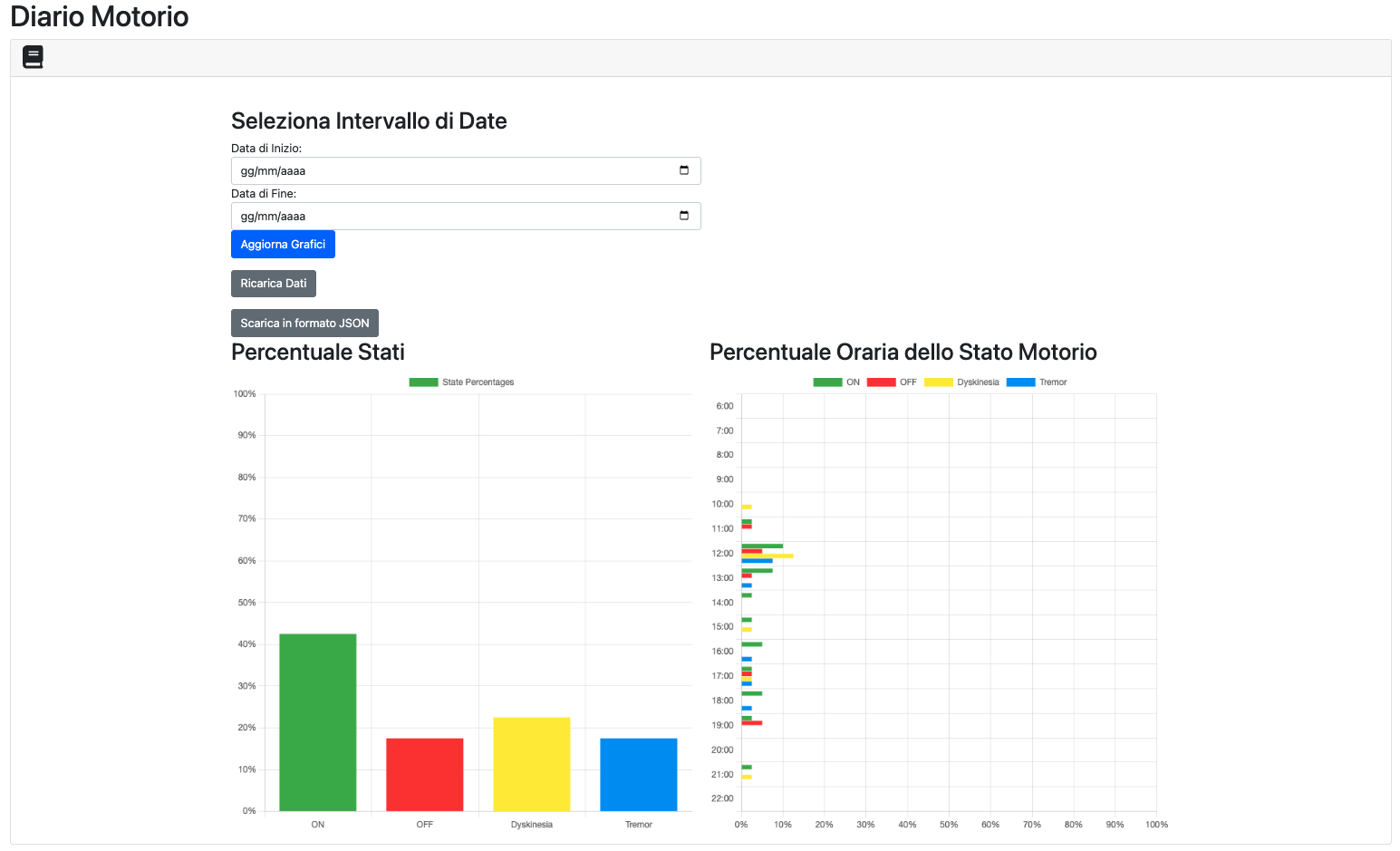Click the Percentuale Stati heading

click(x=318, y=352)
